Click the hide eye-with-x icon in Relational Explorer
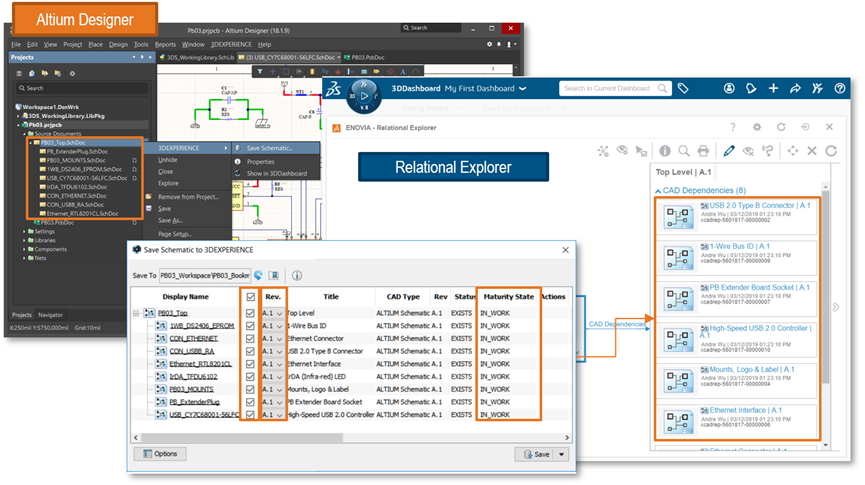This screenshot has width=865, height=485. pos(748,151)
